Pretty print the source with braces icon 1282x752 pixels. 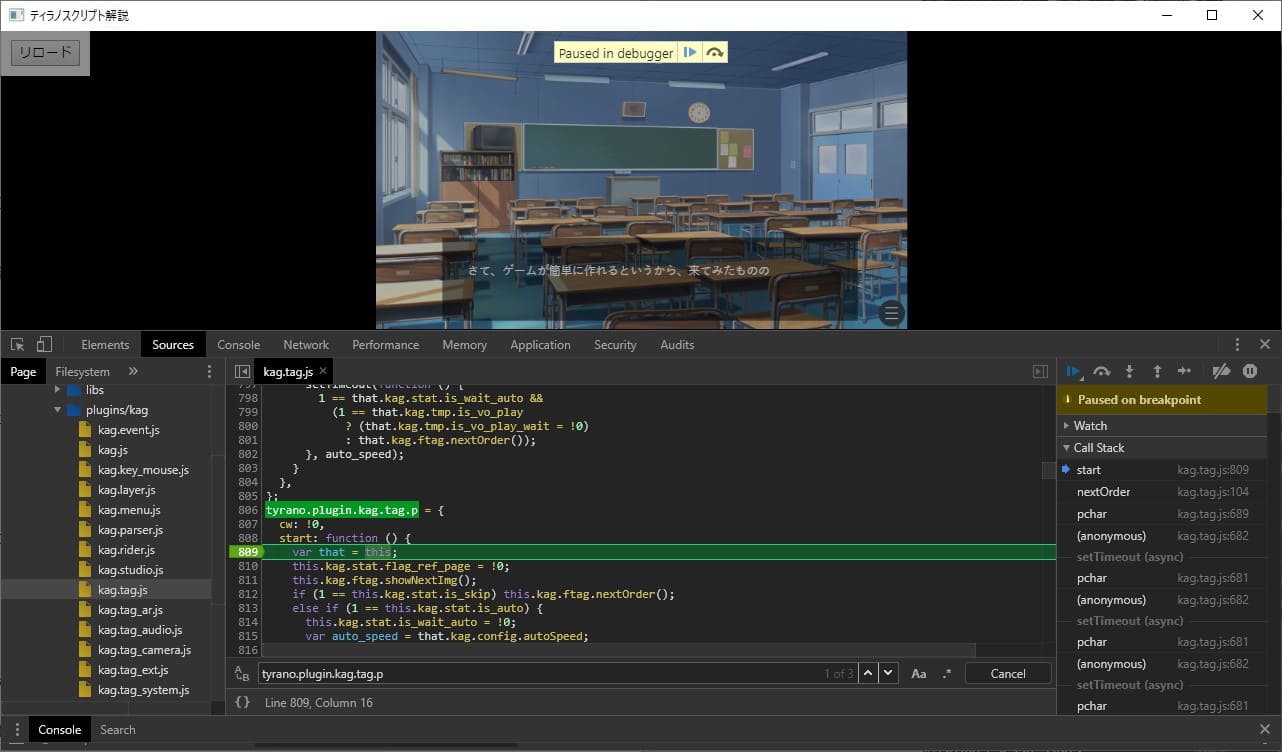[242, 702]
